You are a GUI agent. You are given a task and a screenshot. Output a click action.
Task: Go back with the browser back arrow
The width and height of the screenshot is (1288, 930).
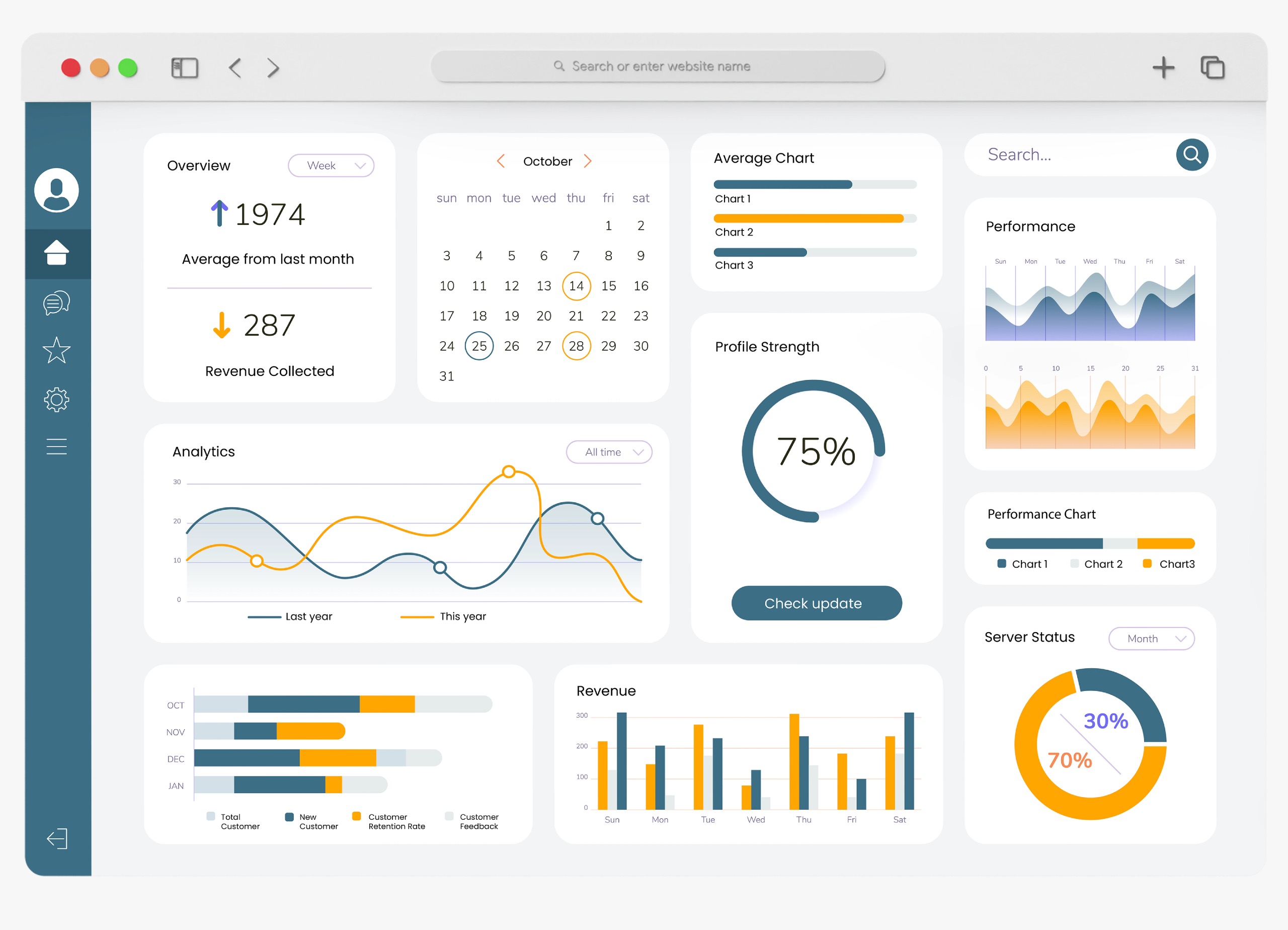(235, 67)
